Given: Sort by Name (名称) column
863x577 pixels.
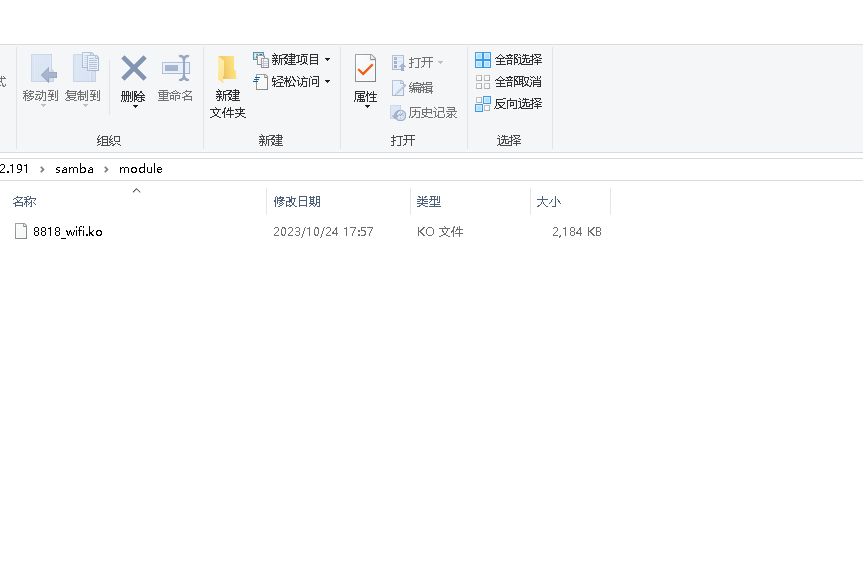Looking at the screenshot, I should [24, 202].
